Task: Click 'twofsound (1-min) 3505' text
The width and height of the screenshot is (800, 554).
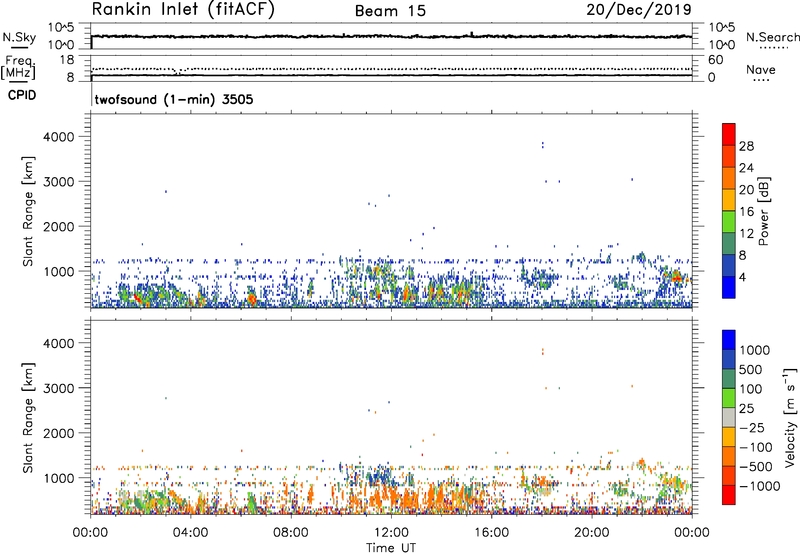Action: point(174,99)
